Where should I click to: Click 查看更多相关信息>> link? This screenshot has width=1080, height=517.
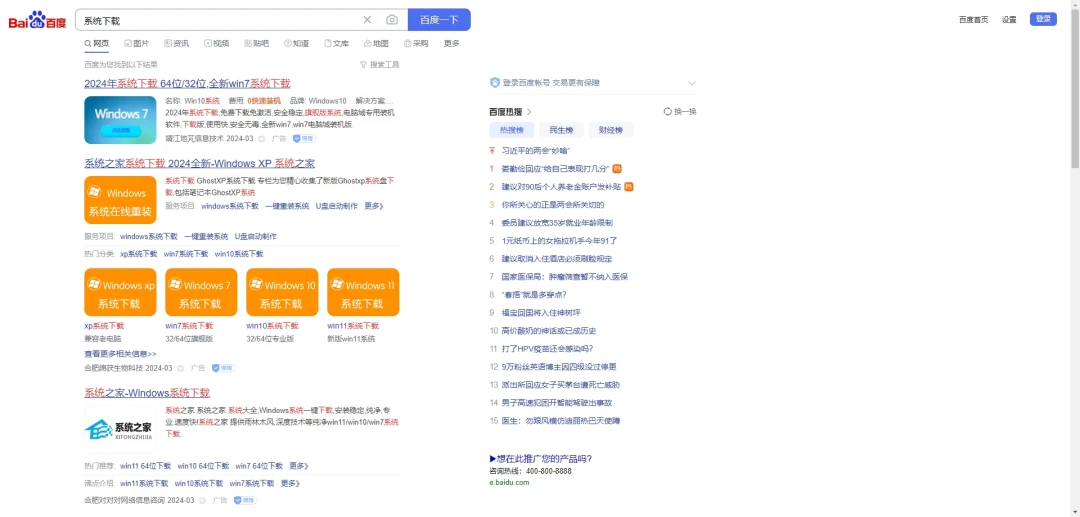coord(121,353)
